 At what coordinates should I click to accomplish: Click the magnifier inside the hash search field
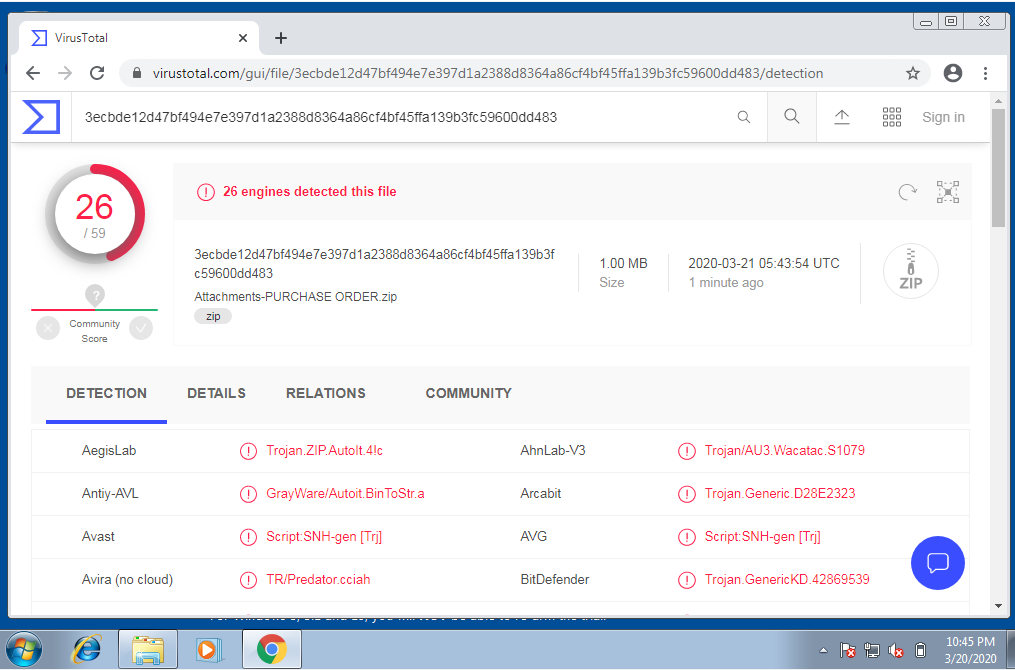(x=744, y=117)
